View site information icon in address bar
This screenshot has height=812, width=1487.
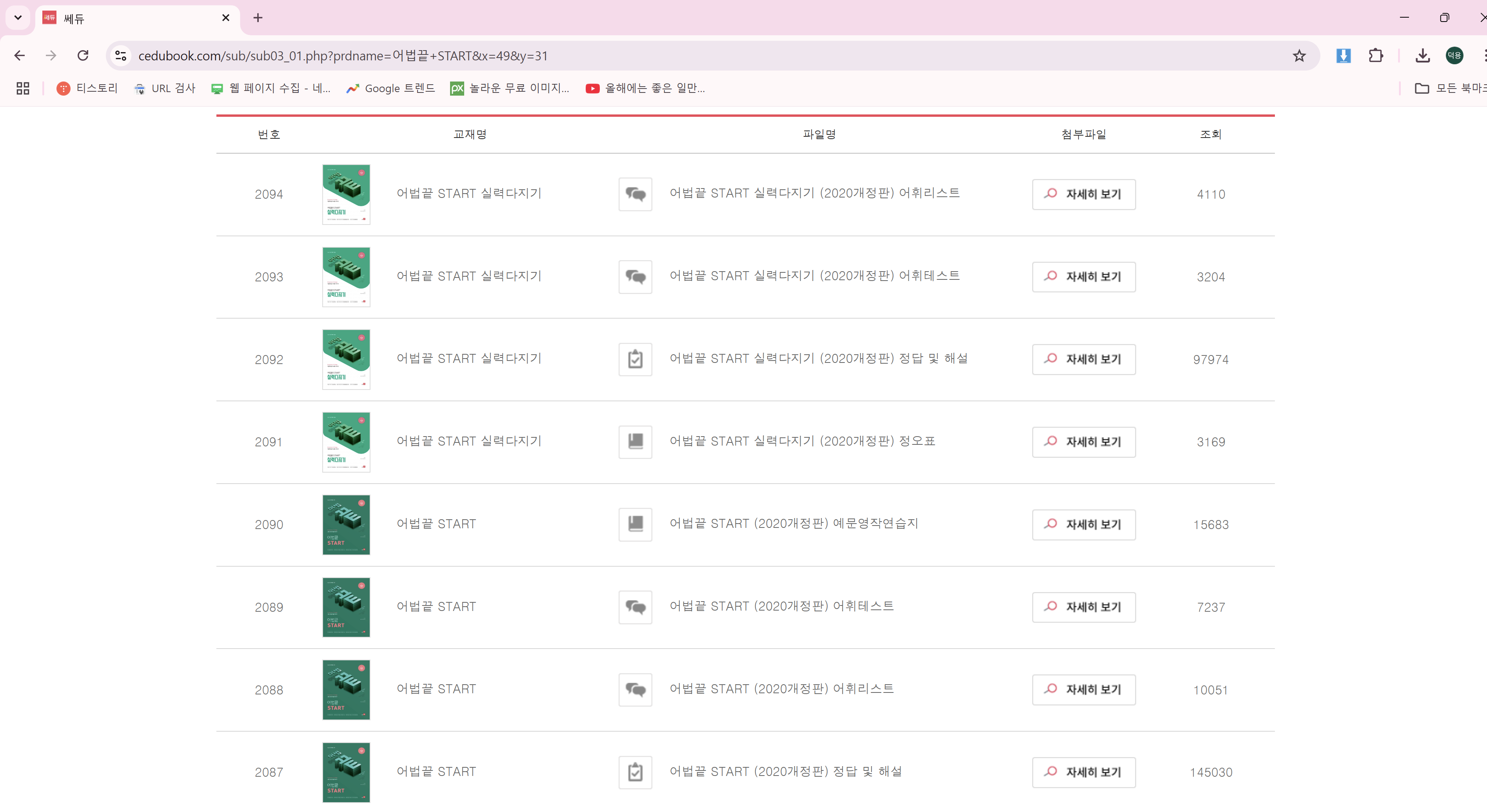pyautogui.click(x=121, y=55)
